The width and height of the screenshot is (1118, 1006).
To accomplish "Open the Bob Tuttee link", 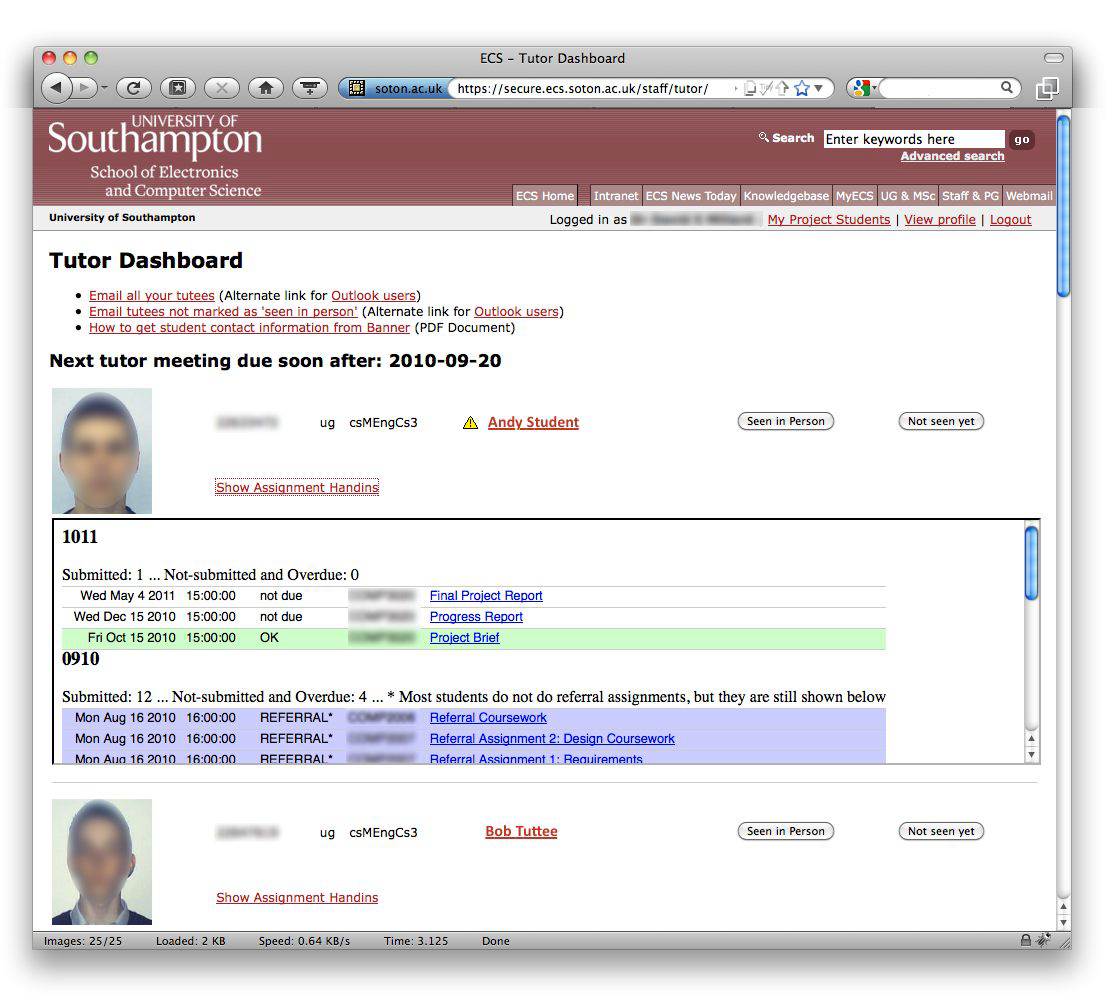I will [521, 831].
